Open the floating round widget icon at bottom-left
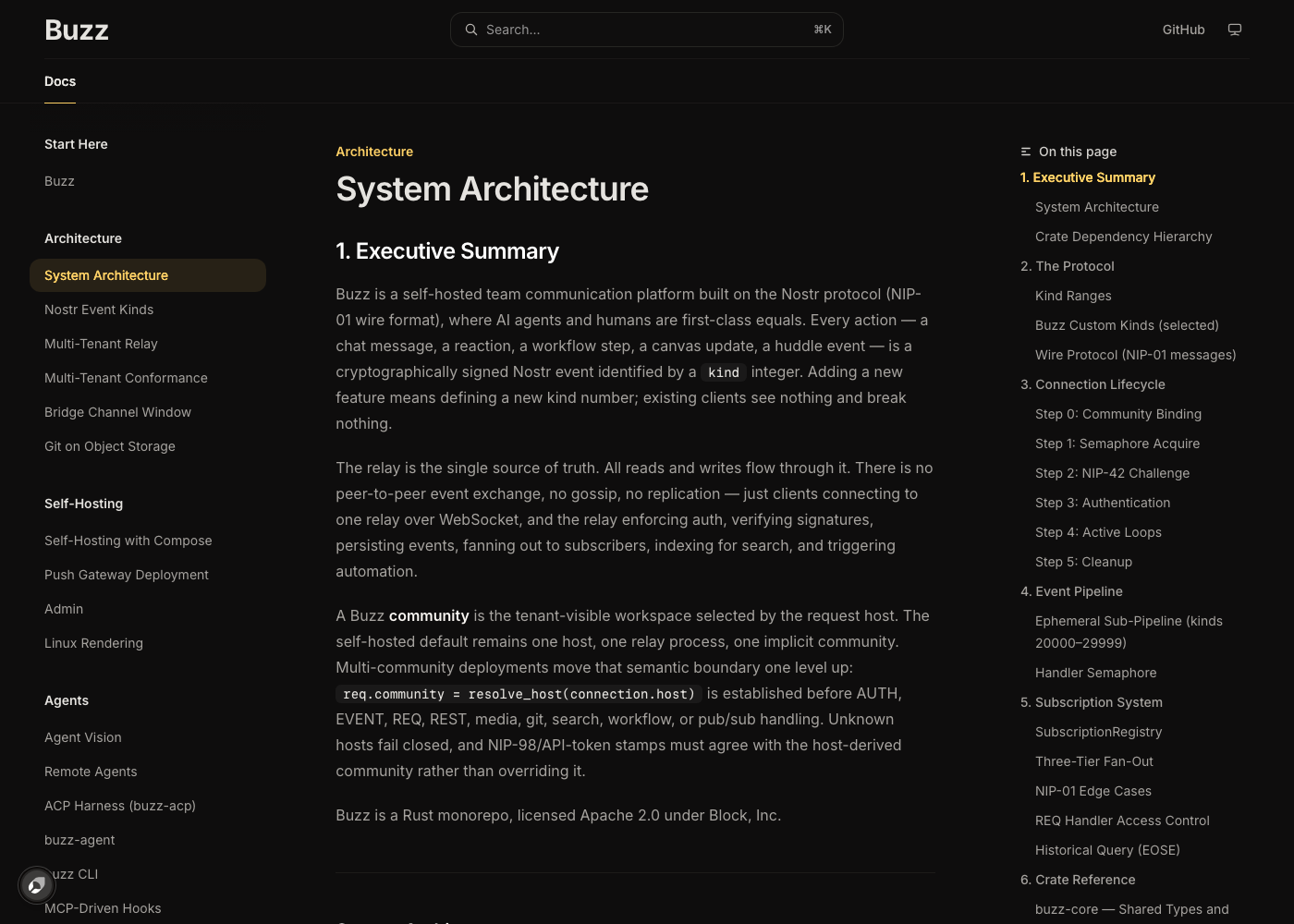The image size is (1294, 924). tap(37, 885)
